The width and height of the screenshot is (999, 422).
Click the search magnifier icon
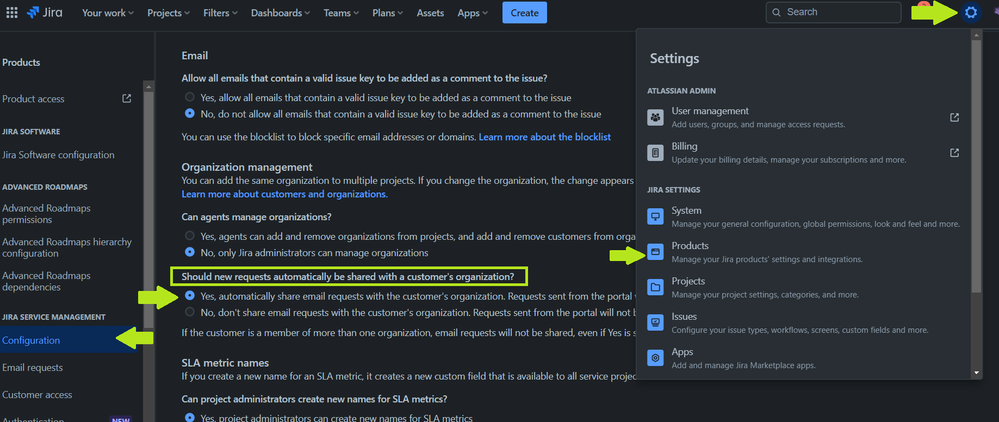coord(776,12)
